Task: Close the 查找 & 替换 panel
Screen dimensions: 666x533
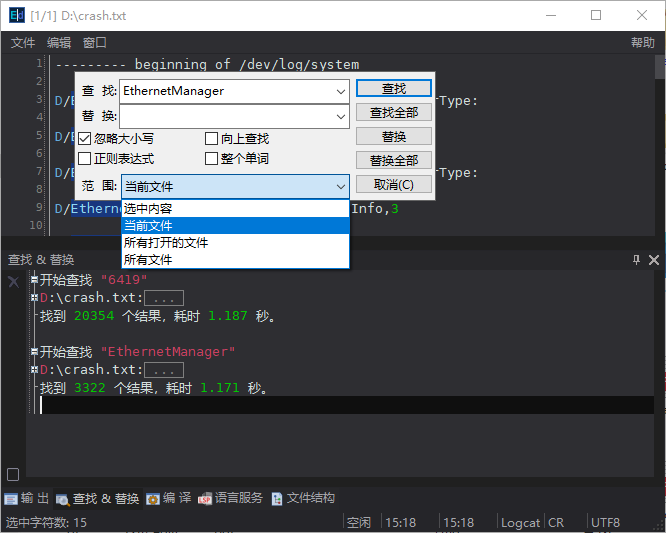Action: click(654, 259)
